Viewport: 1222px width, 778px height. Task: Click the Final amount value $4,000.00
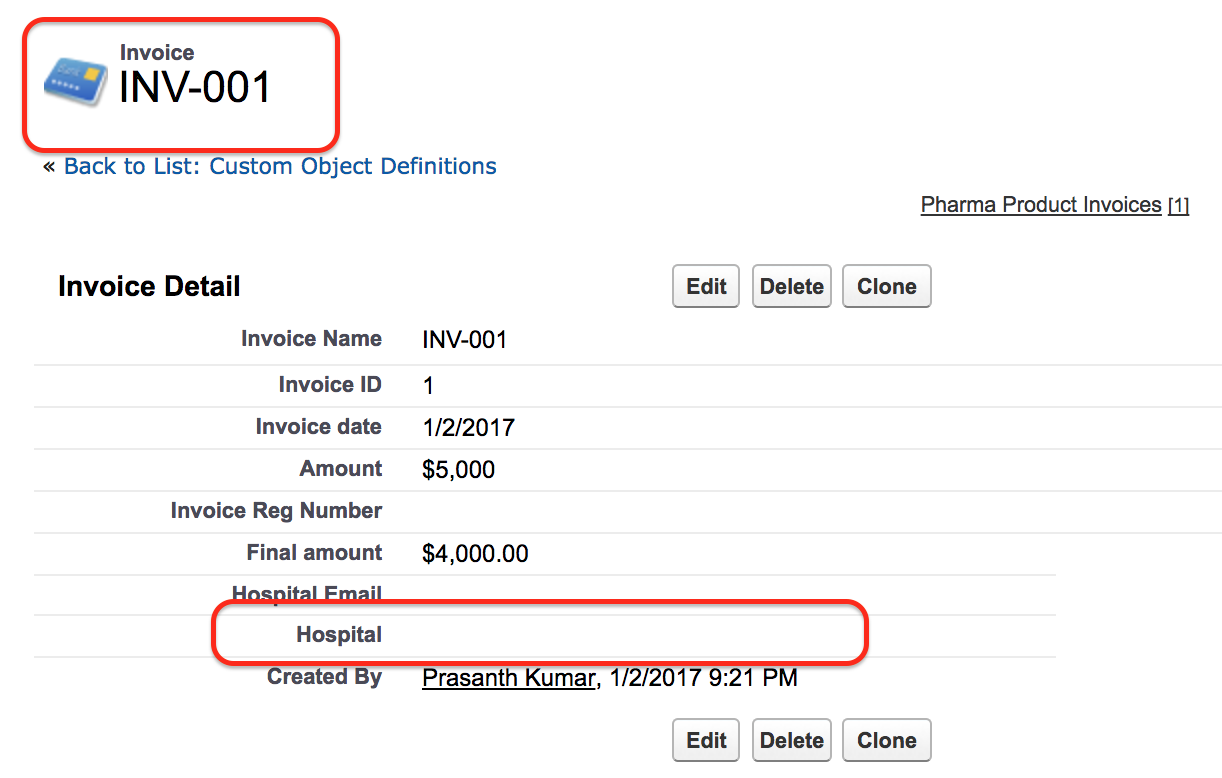tap(476, 553)
